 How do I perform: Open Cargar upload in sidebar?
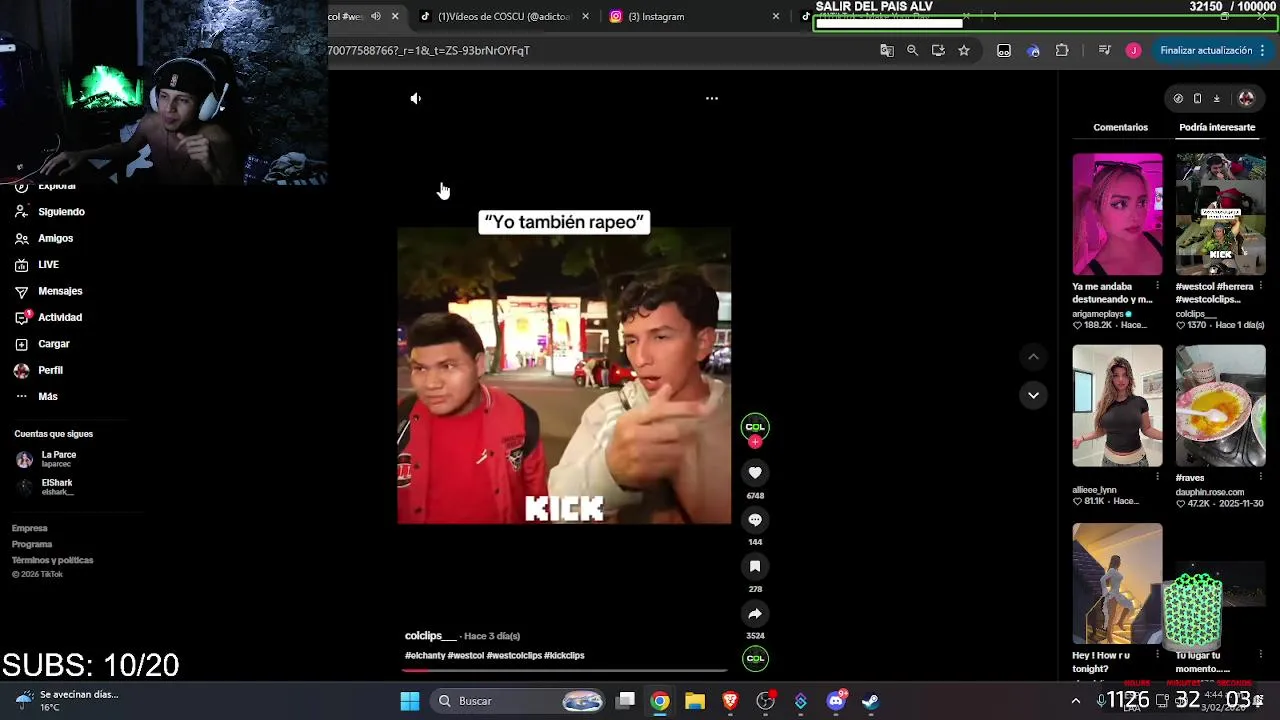(42, 344)
